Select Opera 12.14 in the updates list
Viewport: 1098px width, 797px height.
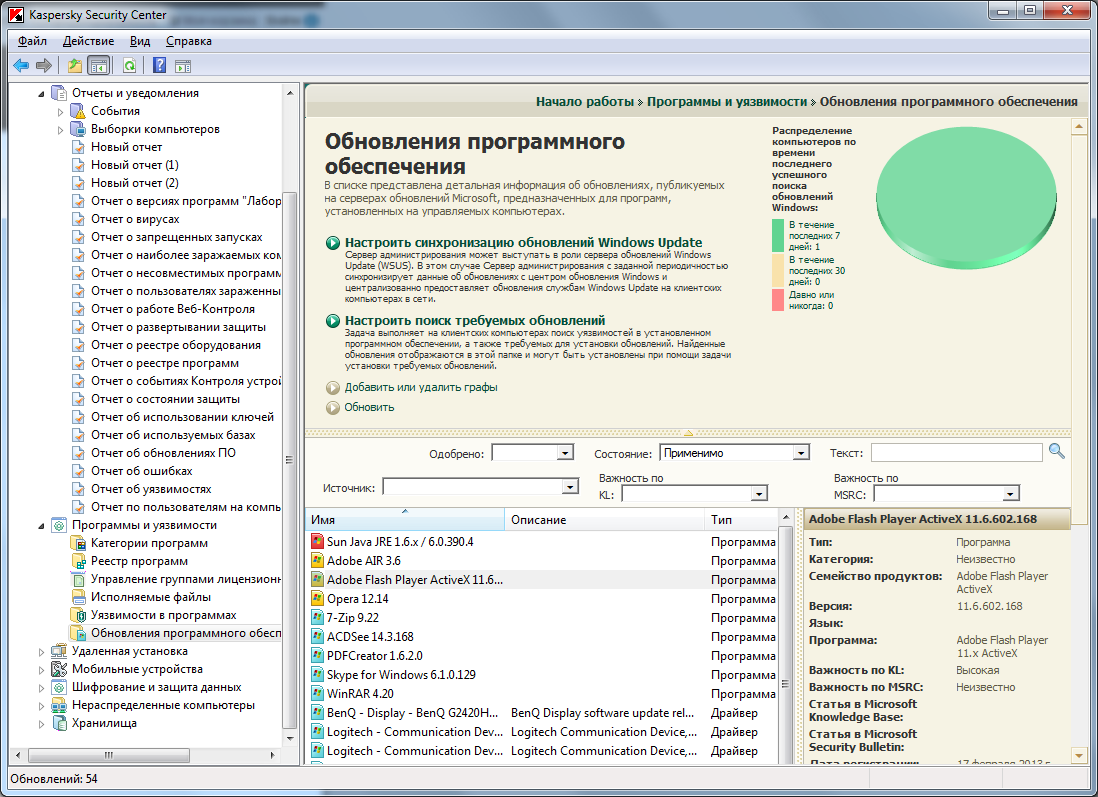click(x=357, y=599)
